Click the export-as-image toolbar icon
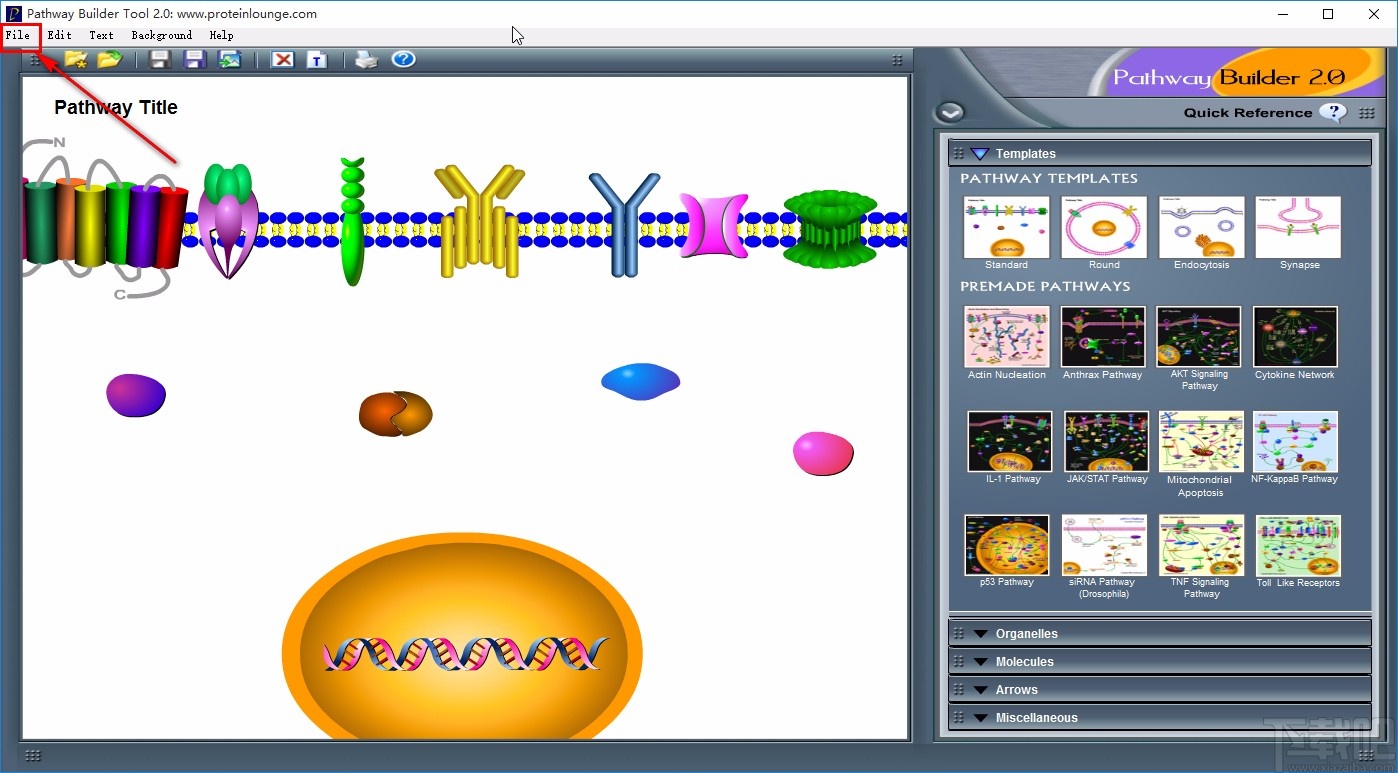 click(x=230, y=60)
